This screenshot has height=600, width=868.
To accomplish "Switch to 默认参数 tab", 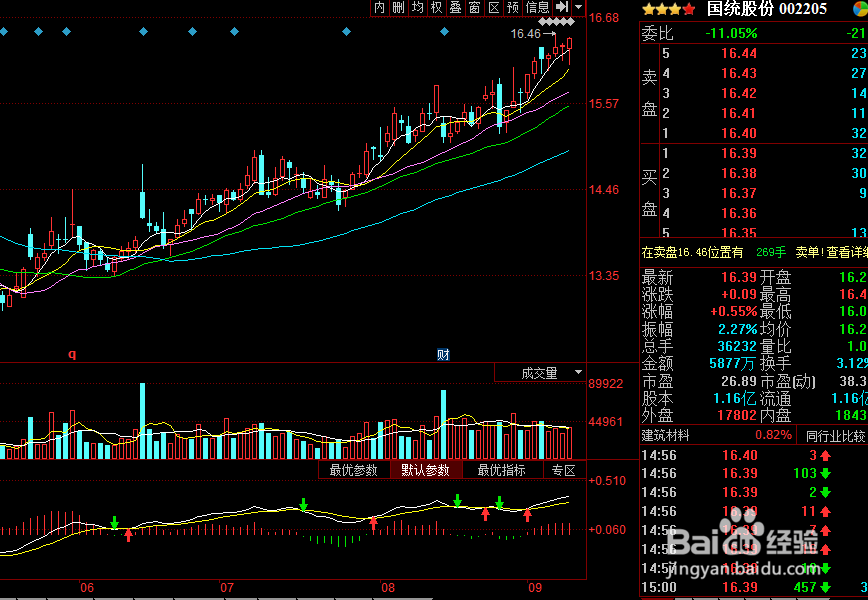I will (x=425, y=470).
